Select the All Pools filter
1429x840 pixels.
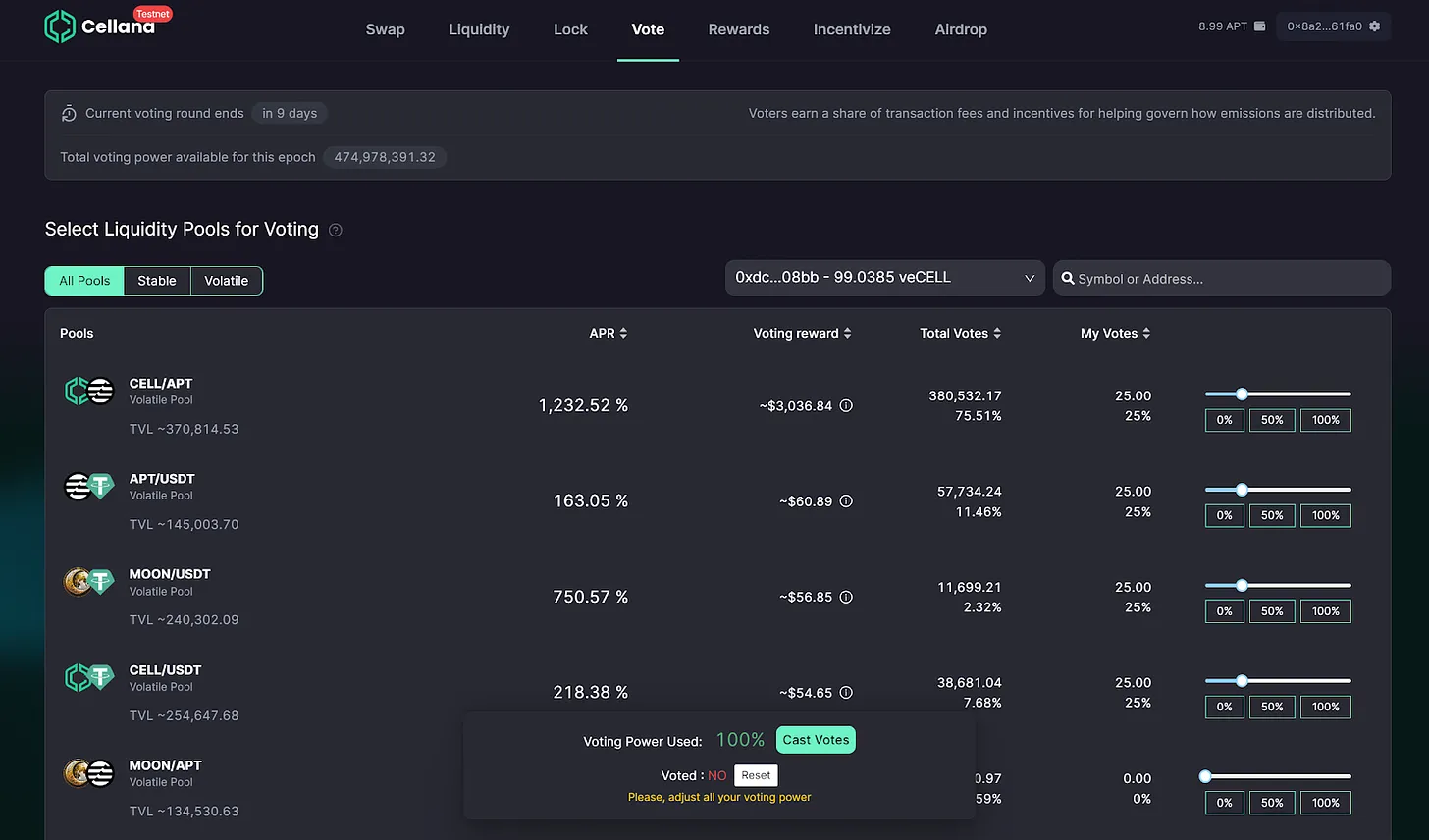coord(84,281)
